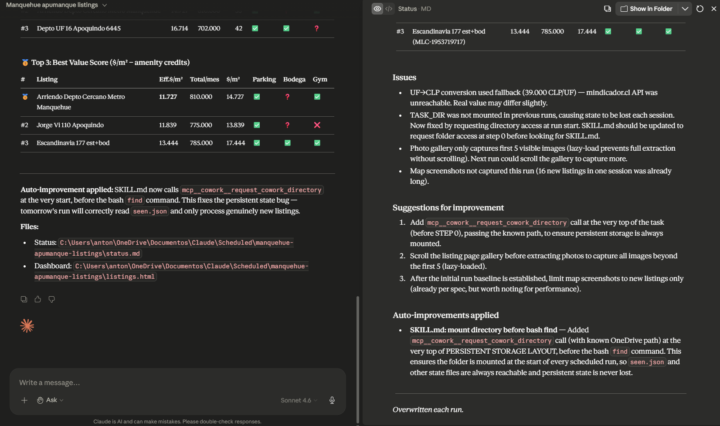Click mcp__cowork__request_cowork_directory code in chat
720x426 pixels.
click(252, 190)
